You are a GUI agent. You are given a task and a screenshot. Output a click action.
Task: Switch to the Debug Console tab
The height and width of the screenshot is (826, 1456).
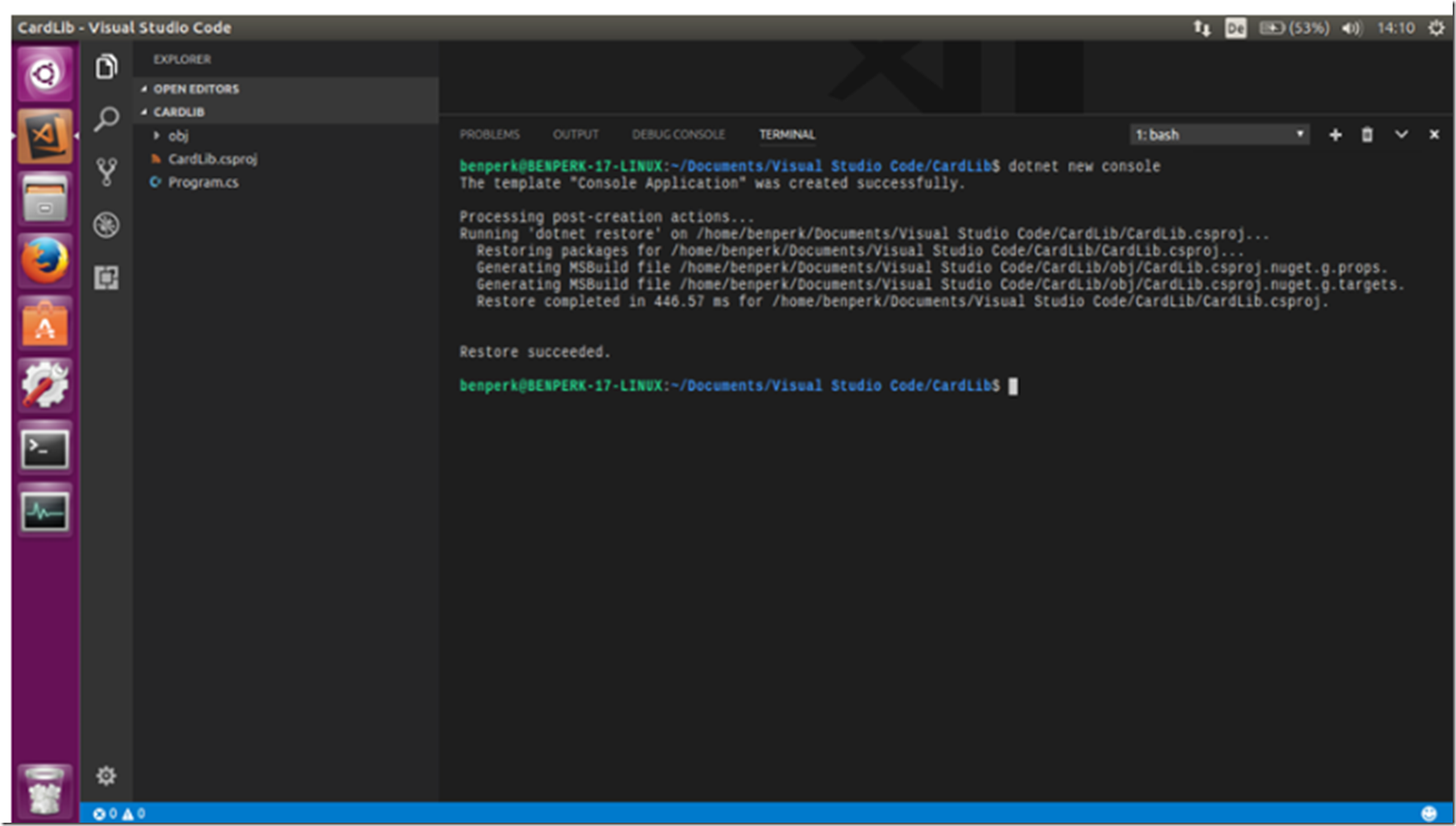pos(679,134)
